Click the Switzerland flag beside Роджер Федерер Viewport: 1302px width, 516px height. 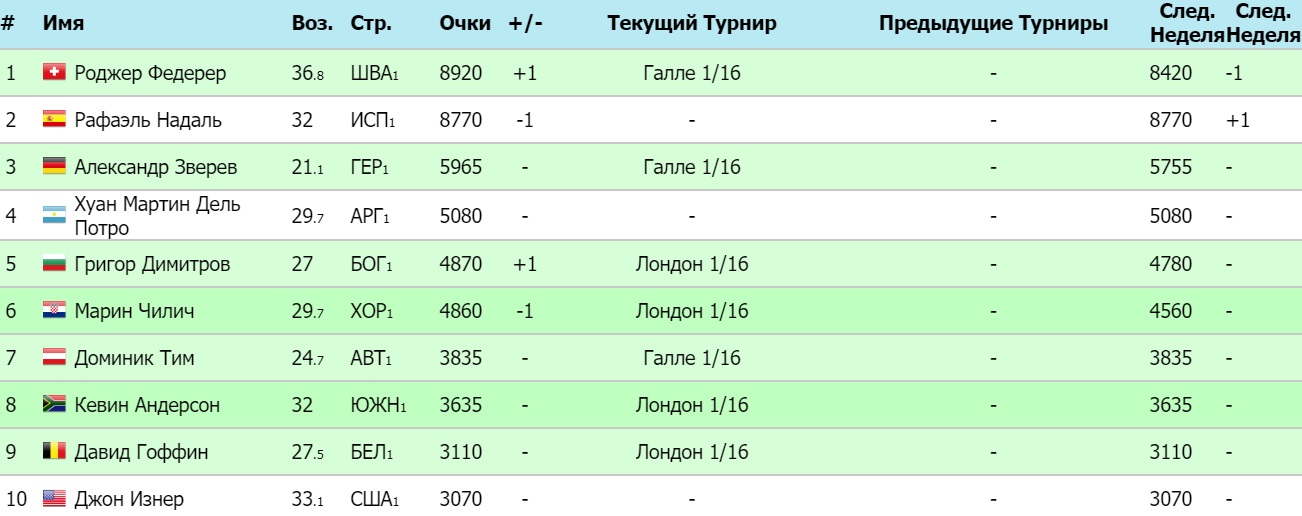(54, 73)
